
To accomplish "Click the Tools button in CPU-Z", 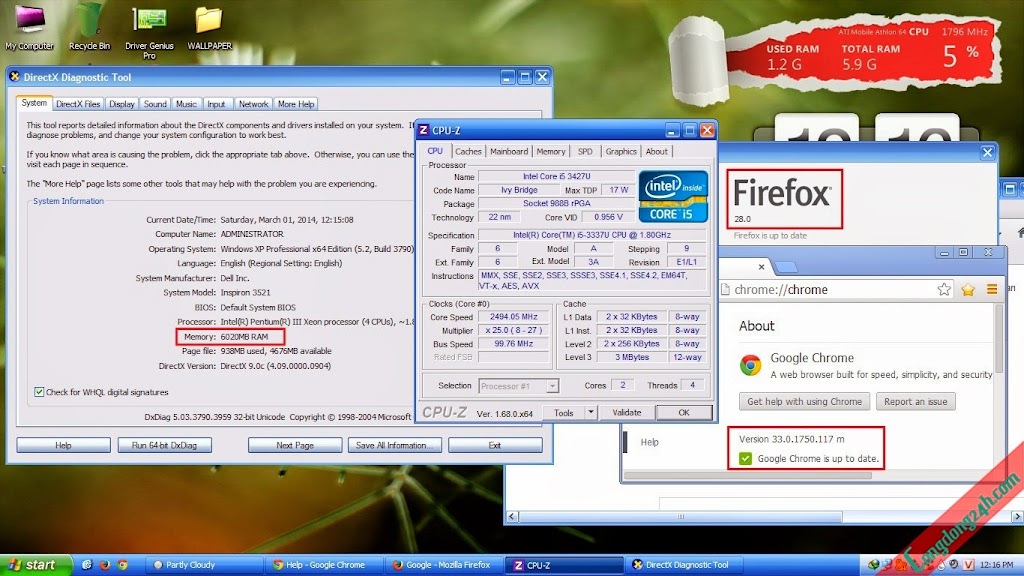I will coord(563,412).
